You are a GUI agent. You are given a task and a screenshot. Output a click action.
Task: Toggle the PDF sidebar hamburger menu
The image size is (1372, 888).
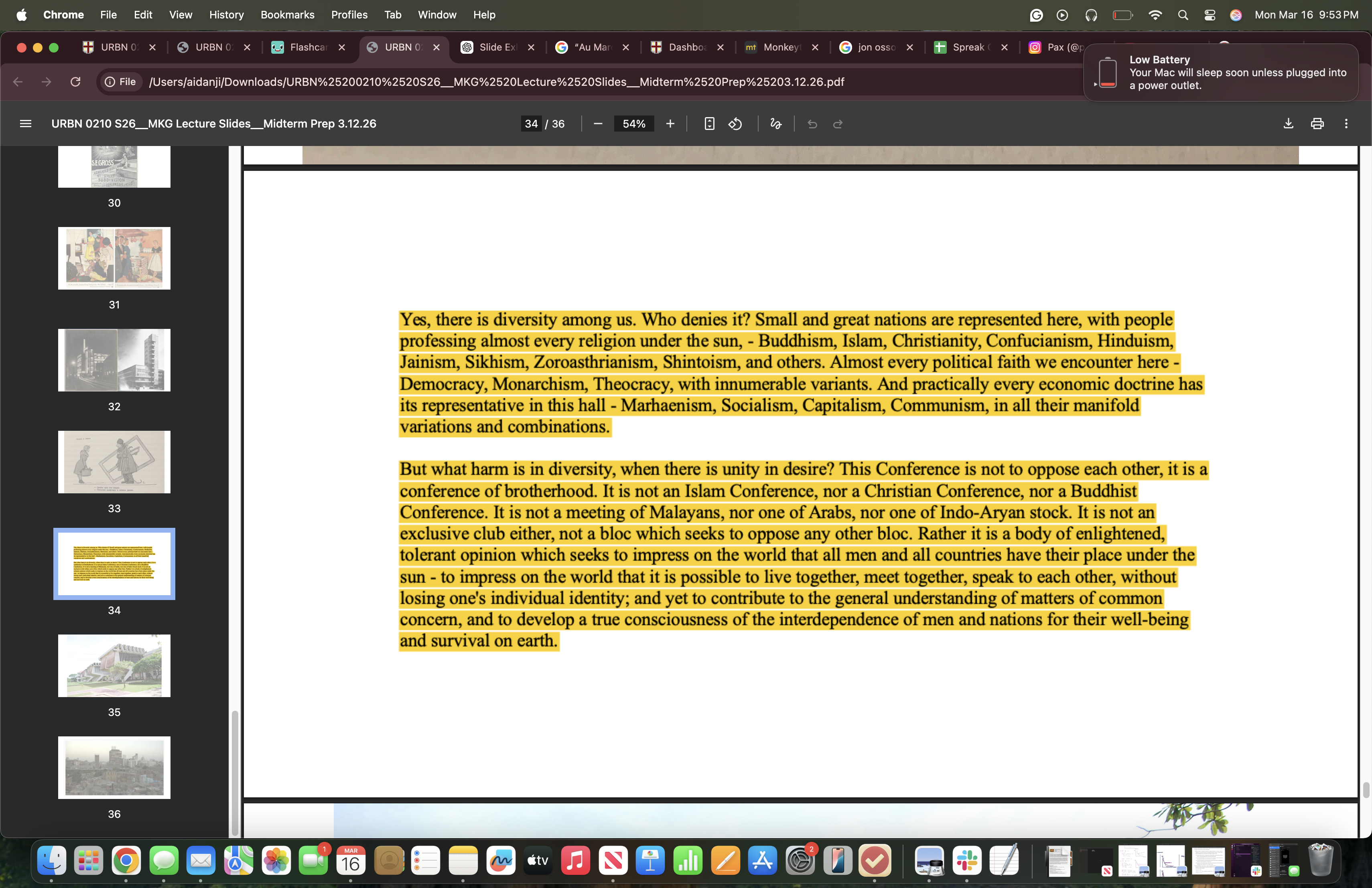25,124
